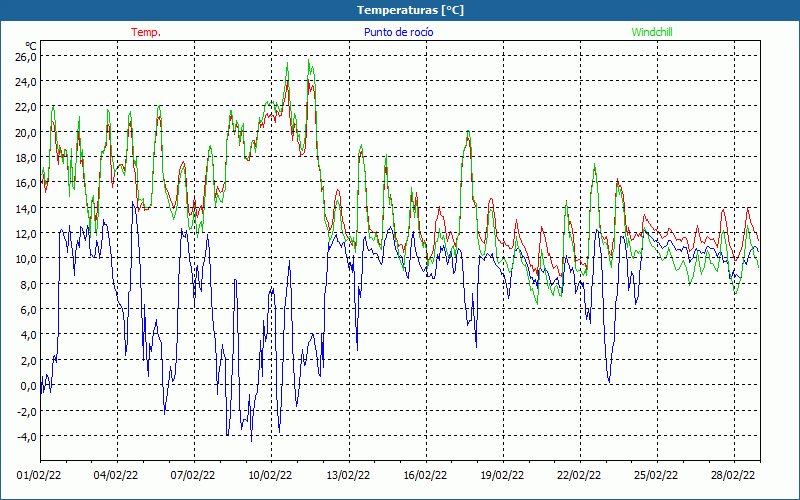Select the -4,0 y-axis value
The width and height of the screenshot is (800, 500).
point(27,436)
